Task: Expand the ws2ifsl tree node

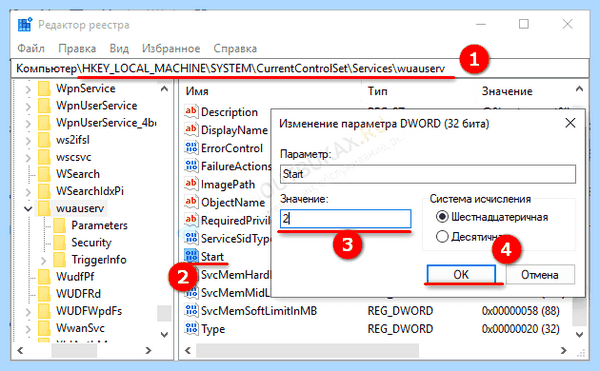Action: pyautogui.click(x=28, y=140)
